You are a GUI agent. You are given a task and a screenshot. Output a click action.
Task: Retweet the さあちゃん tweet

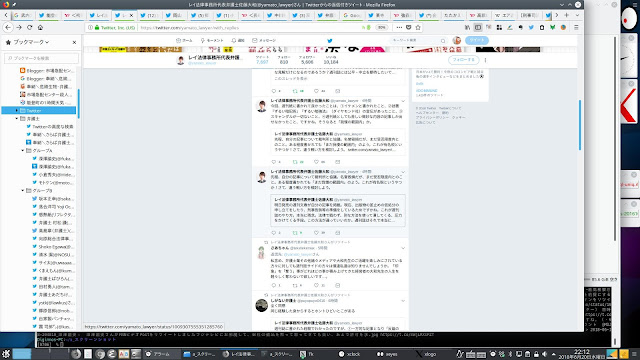[x=295, y=285]
